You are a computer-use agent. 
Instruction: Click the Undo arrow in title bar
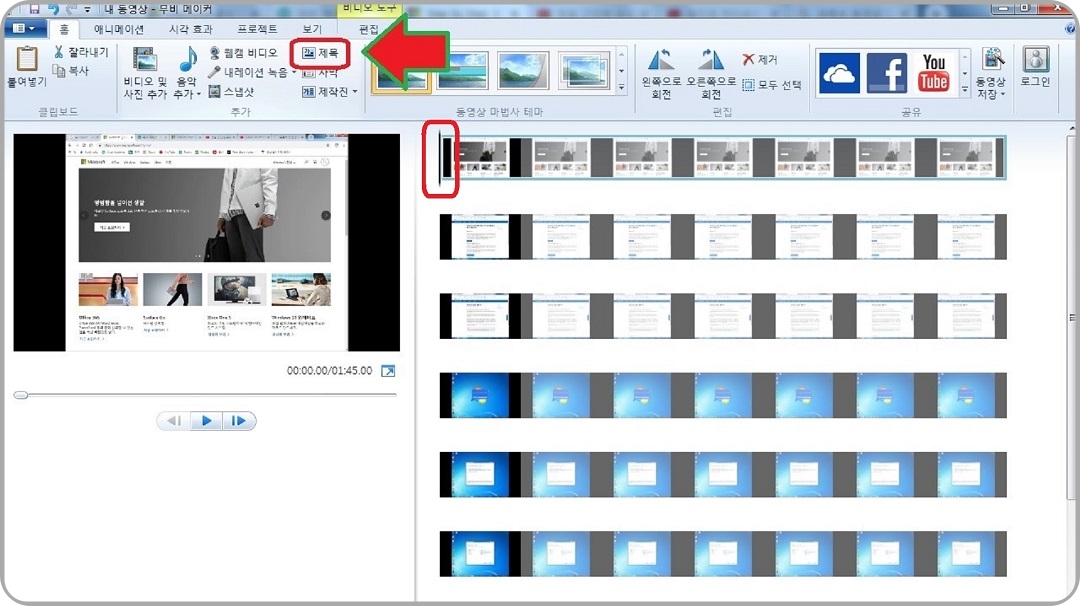53,9
